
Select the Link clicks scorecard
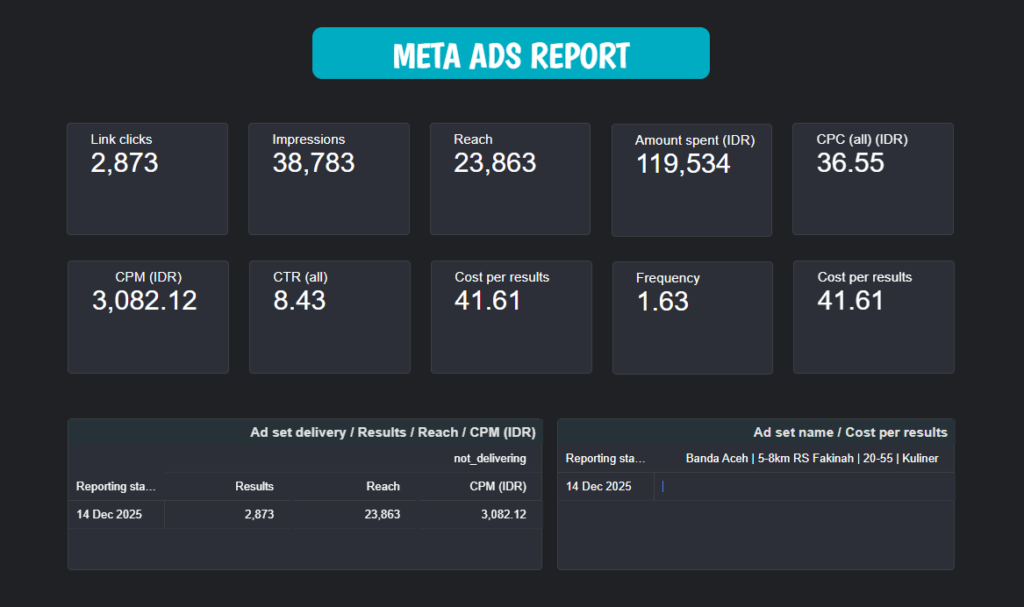pos(147,179)
